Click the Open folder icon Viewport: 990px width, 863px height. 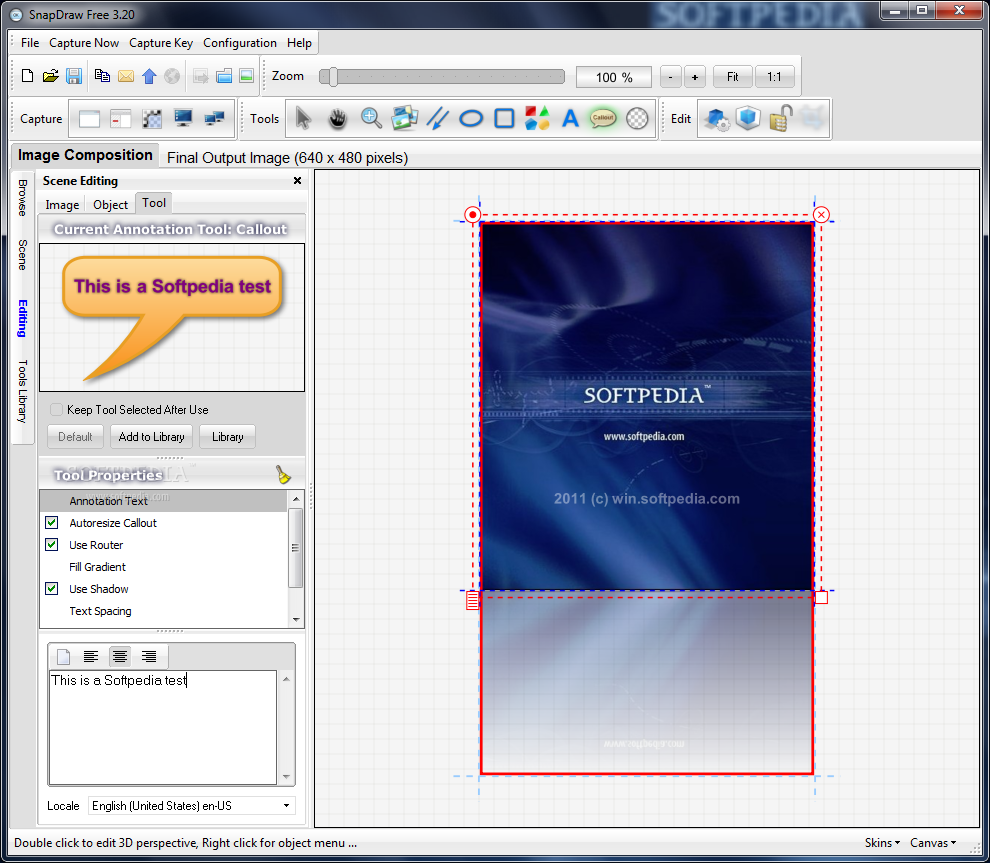click(x=51, y=76)
